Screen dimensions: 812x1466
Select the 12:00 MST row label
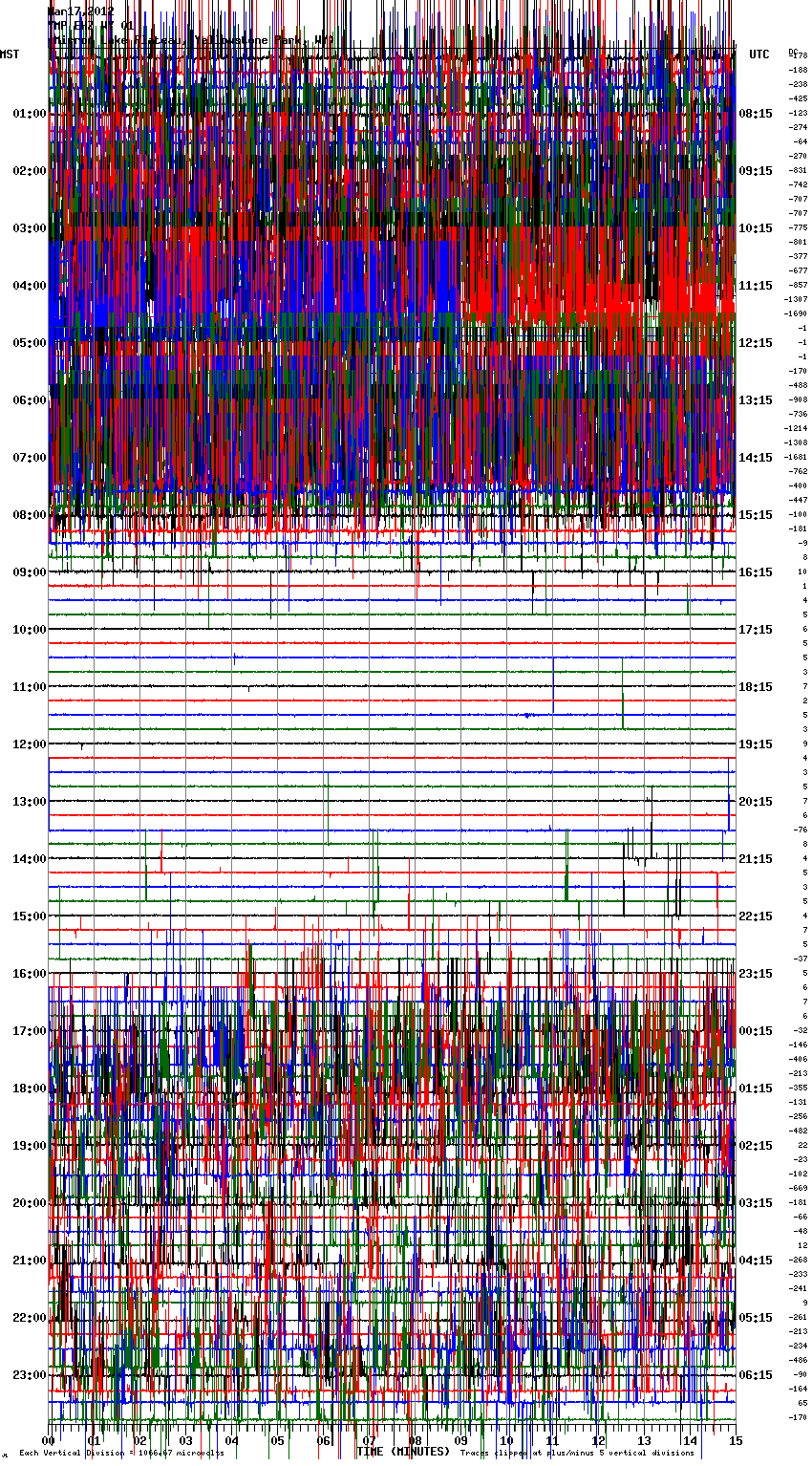tap(30, 744)
